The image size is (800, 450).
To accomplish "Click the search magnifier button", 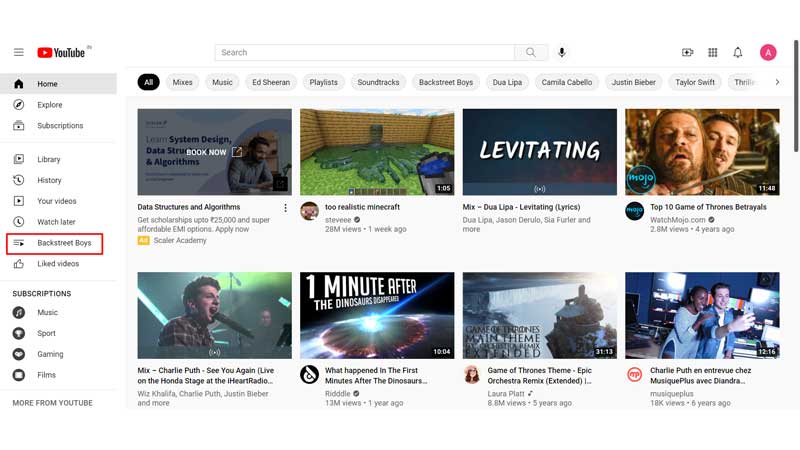I will pos(531,53).
